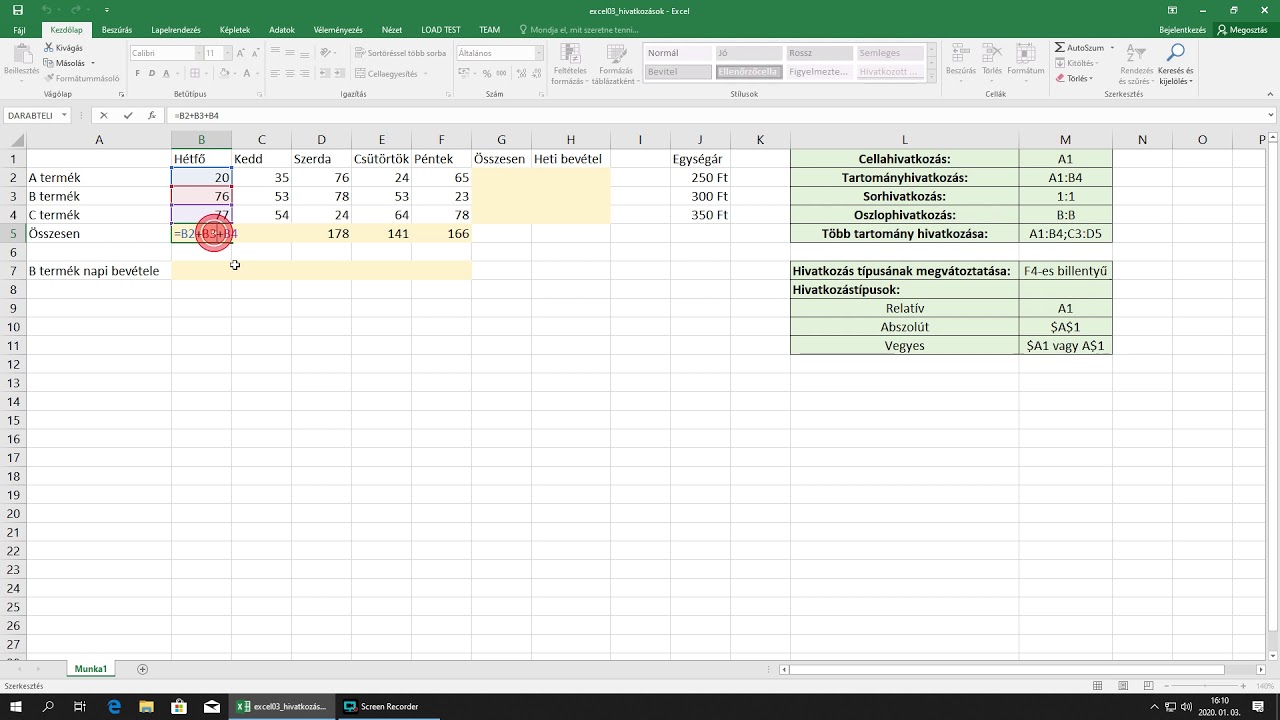Cancel the formula entry with the X icon
1280x720 pixels.
[x=104, y=116]
